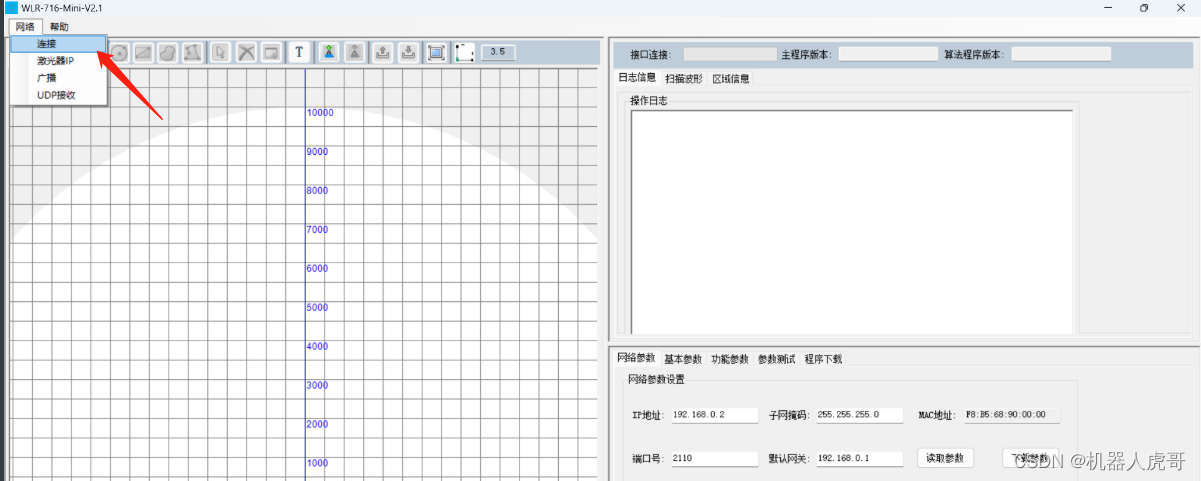Choose 激光器IP menu entry
This screenshot has width=1201, height=481.
point(58,61)
